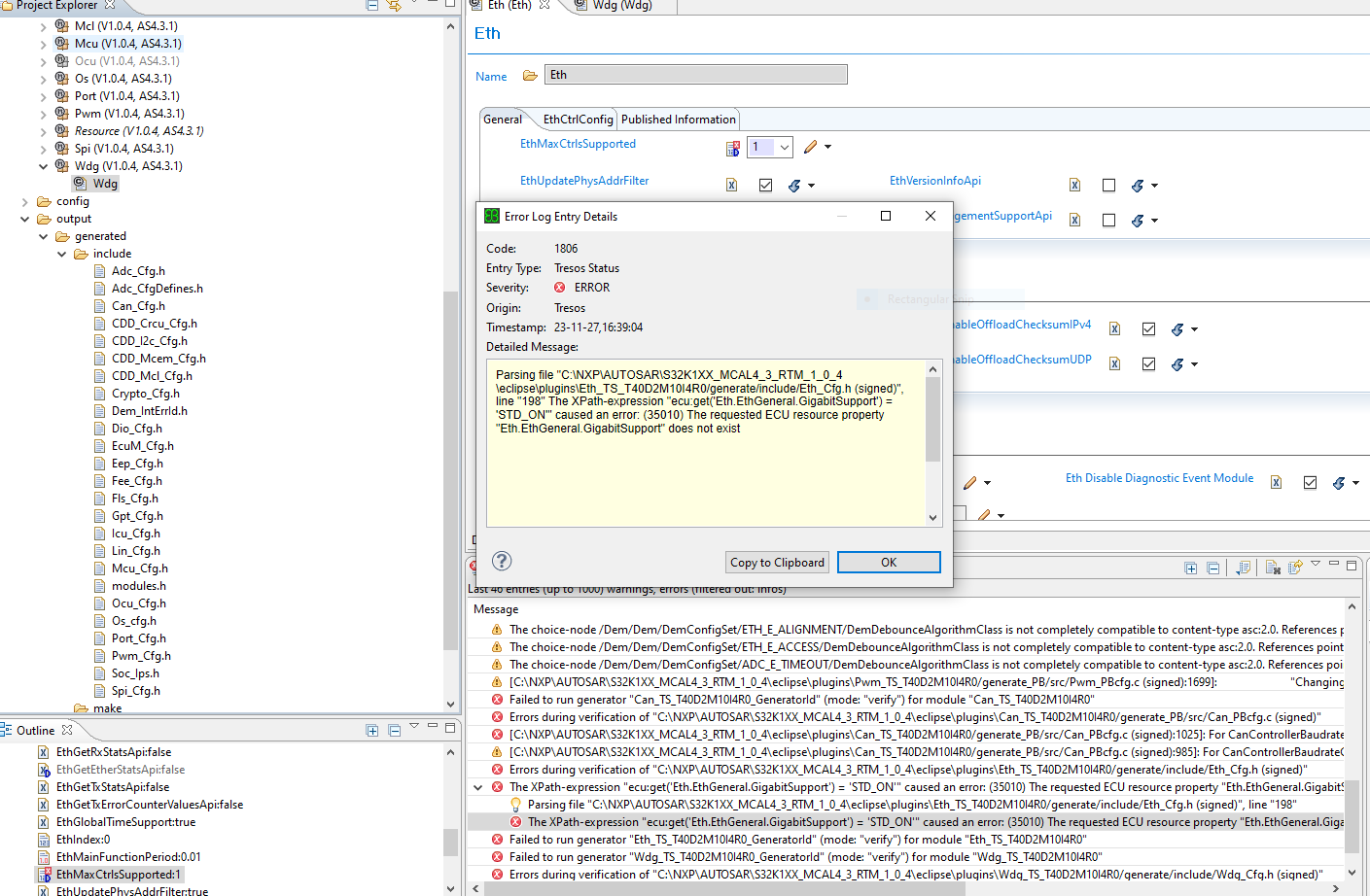This screenshot has height=896, width=1370.
Task: Collapse the Wdg node in Project Explorer
Action: tap(43, 165)
